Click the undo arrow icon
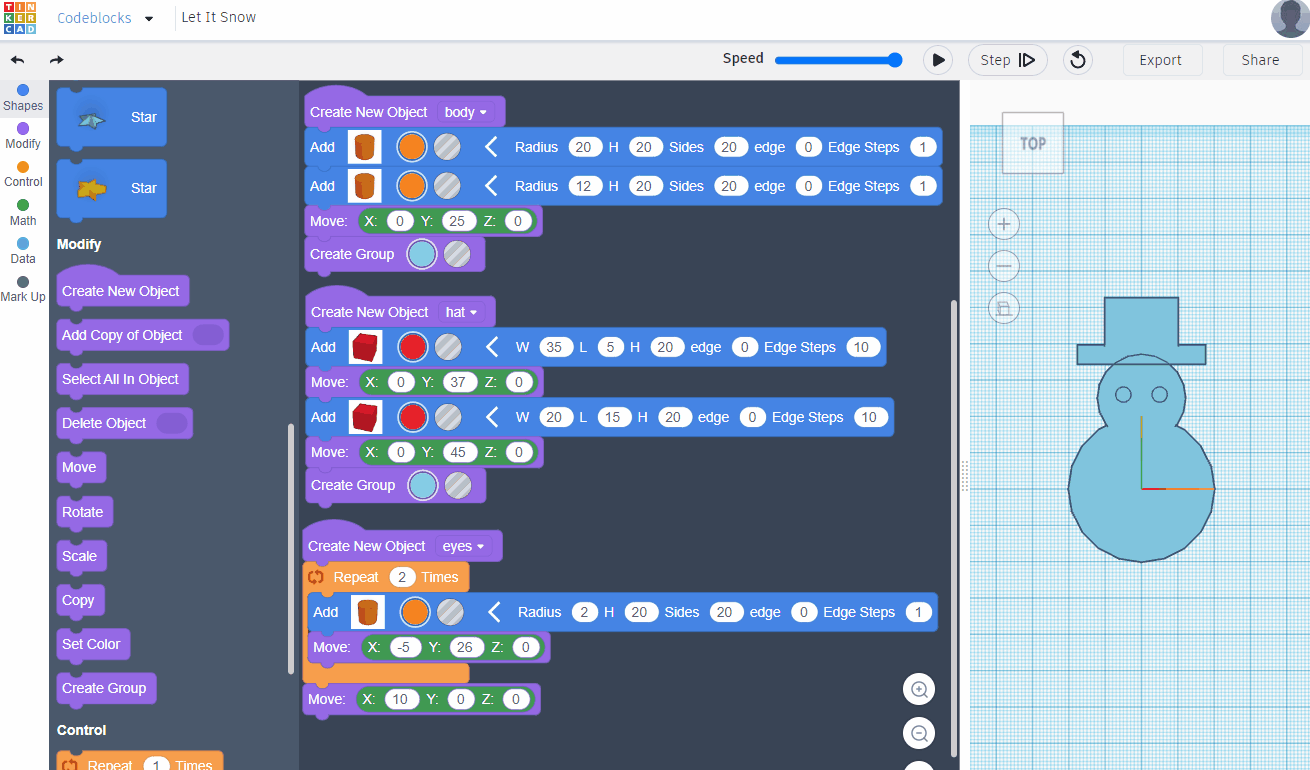The width and height of the screenshot is (1310, 770). click(17, 60)
